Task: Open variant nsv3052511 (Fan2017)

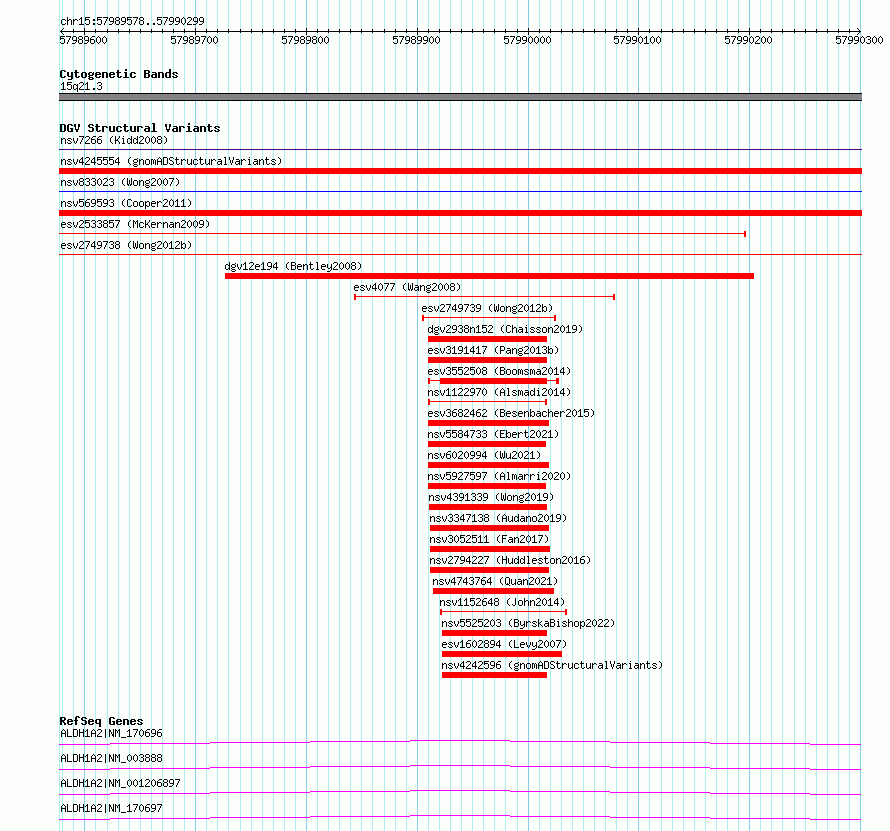Action: coord(489,539)
